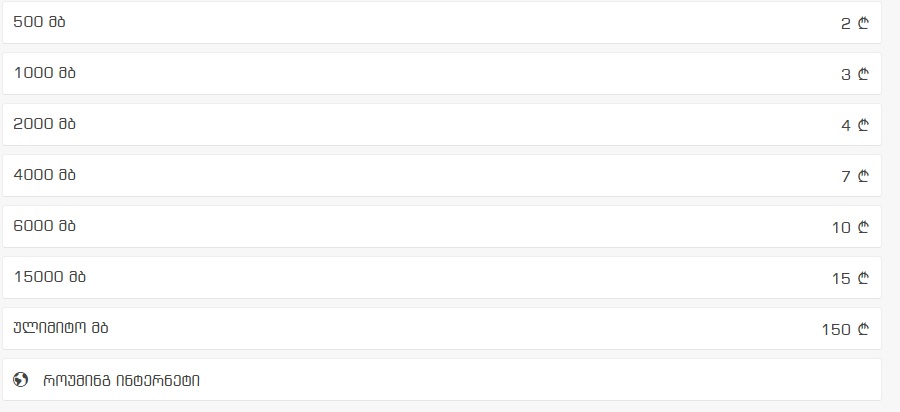
Task: Click the price 10 of the 6000 მბ package
Action: click(840, 227)
